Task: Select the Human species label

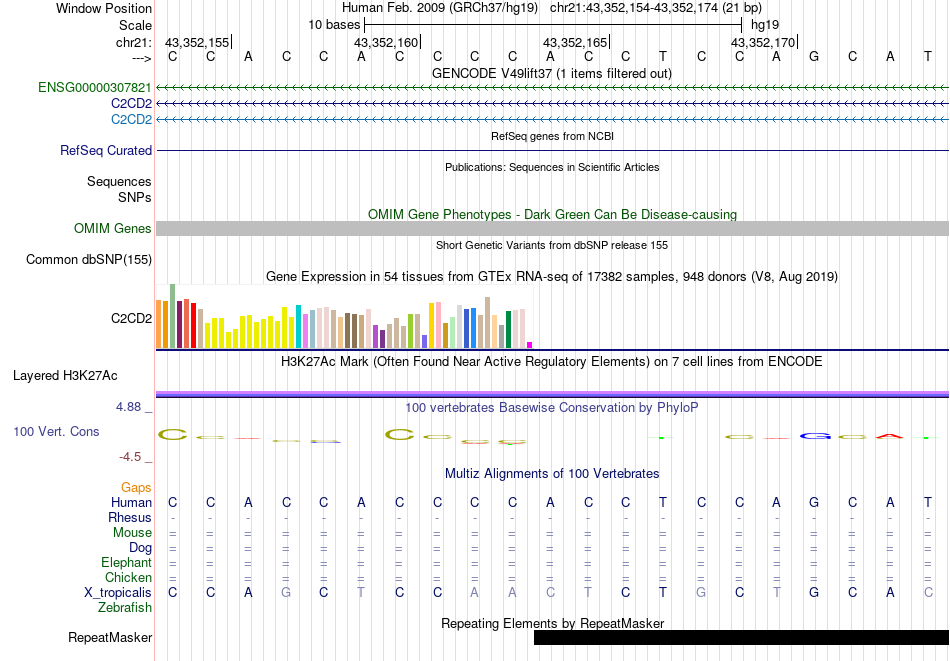Action: click(x=131, y=503)
